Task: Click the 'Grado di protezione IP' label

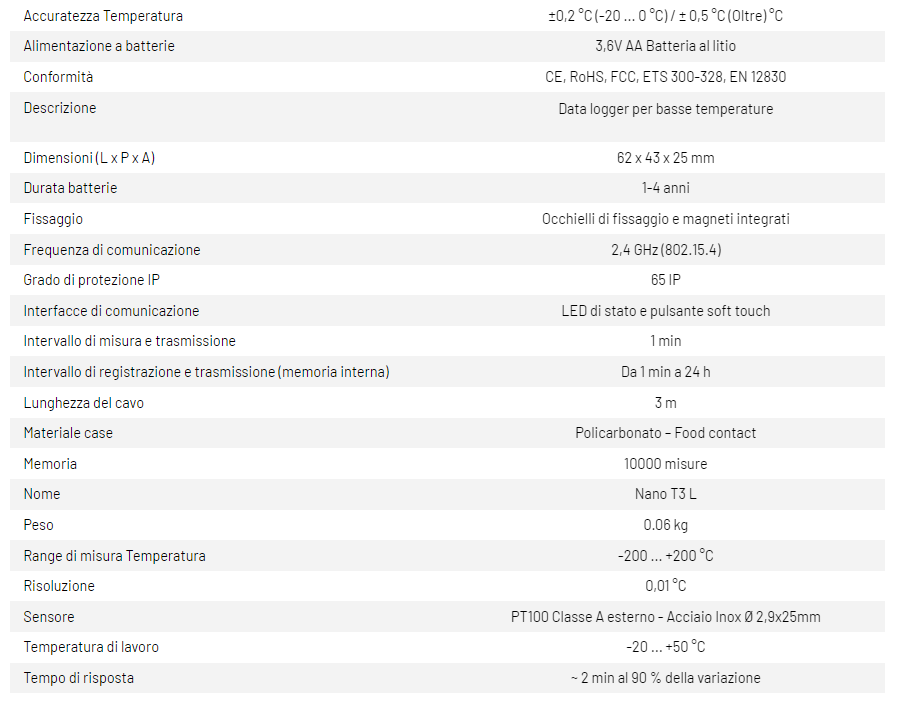Action: pos(91,280)
